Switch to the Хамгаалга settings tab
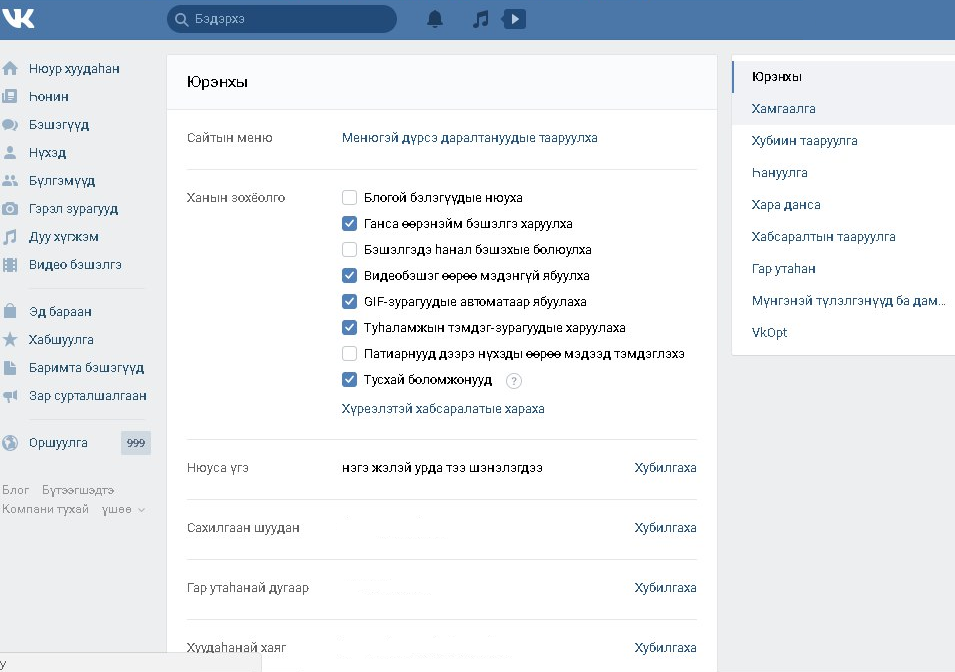This screenshot has height=672, width=955. click(784, 109)
